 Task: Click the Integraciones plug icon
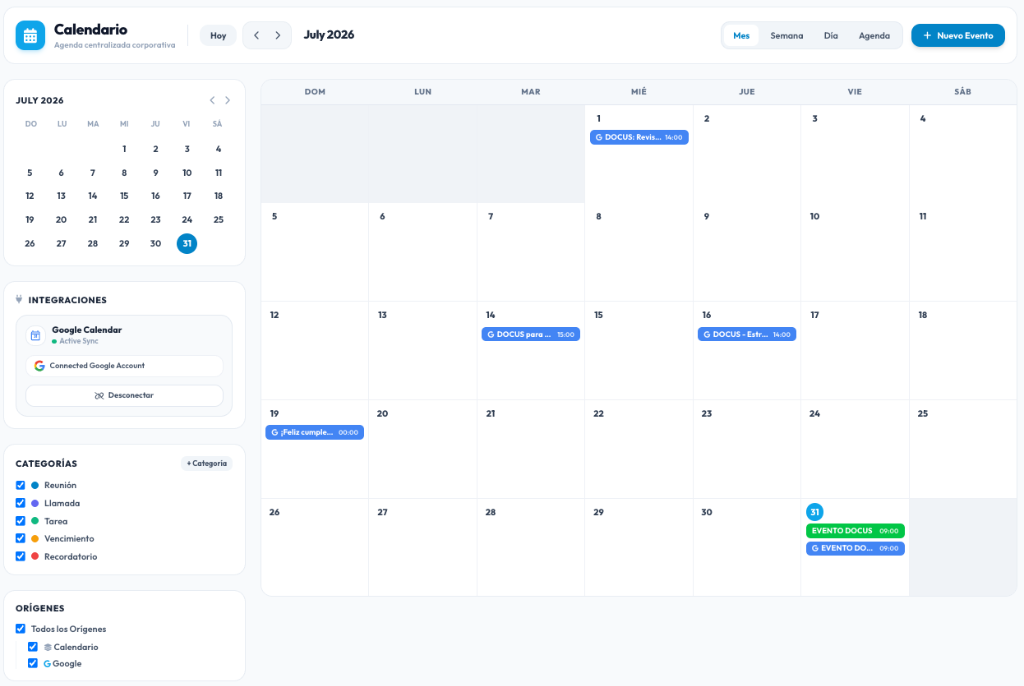pyautogui.click(x=19, y=299)
